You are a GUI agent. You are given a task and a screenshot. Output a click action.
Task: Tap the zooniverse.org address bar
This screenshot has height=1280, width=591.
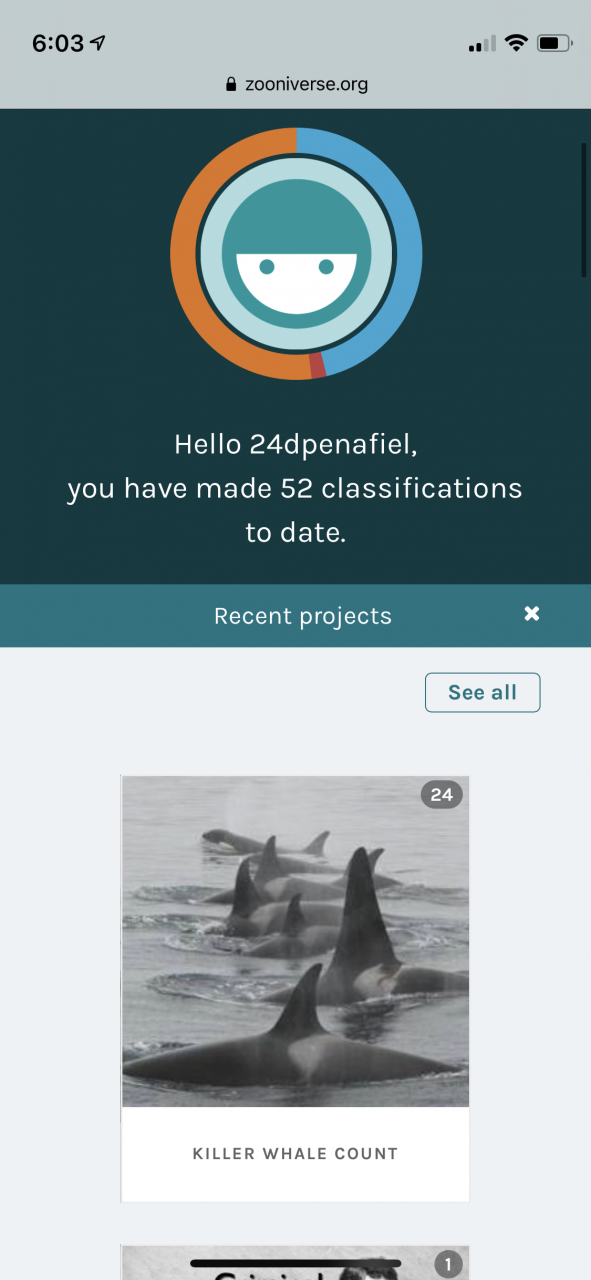296,84
